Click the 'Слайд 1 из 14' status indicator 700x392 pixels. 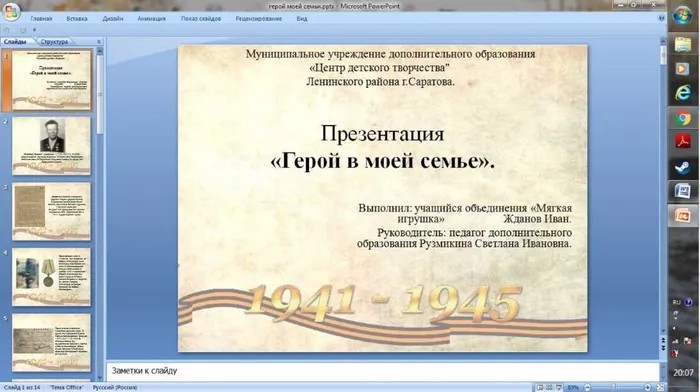click(22, 388)
